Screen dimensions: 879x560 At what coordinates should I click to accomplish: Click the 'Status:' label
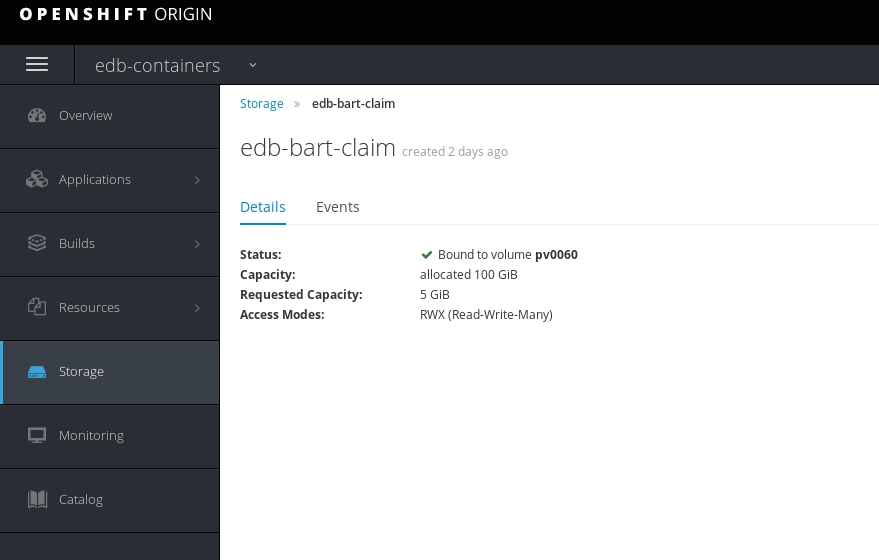coord(261,254)
